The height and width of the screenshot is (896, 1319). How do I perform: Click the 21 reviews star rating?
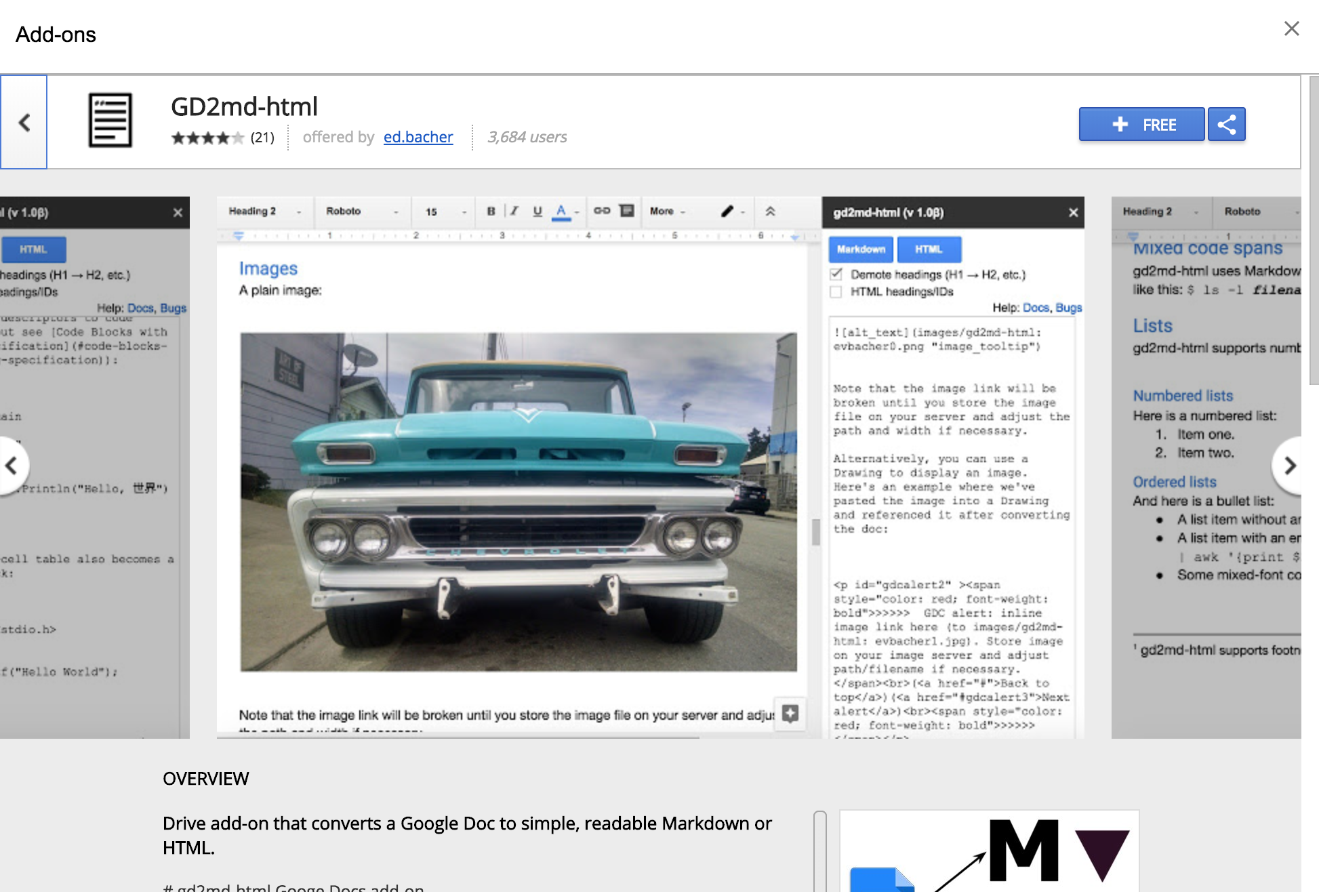coord(223,138)
